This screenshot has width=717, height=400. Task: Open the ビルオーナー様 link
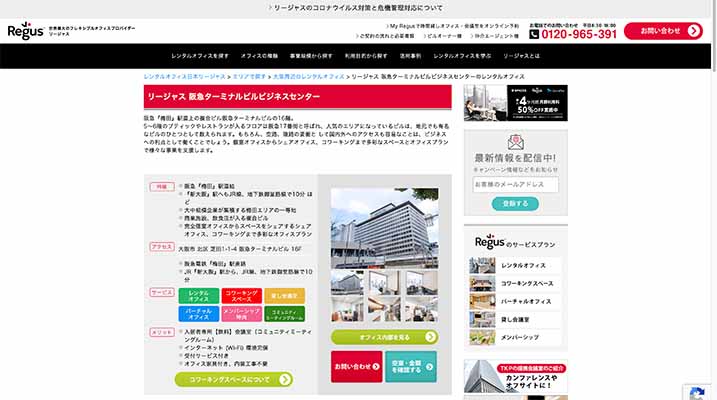(x=442, y=36)
